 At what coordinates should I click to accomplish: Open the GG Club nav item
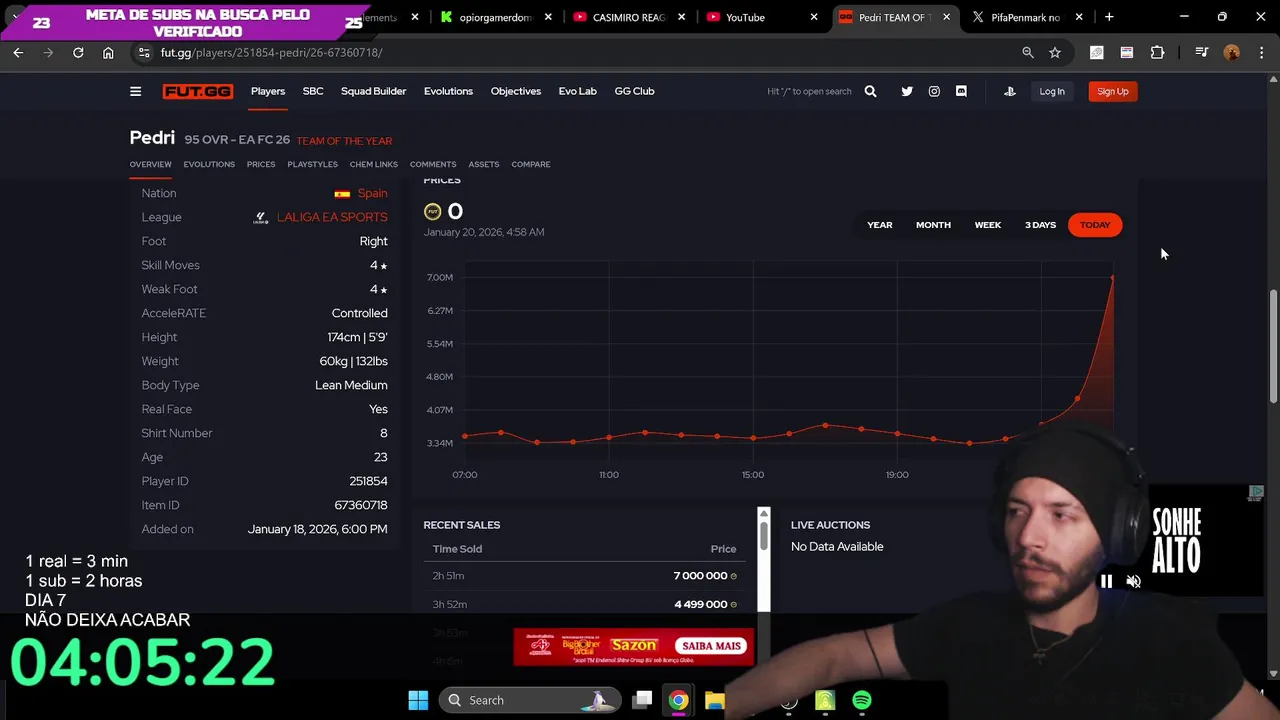[x=634, y=91]
